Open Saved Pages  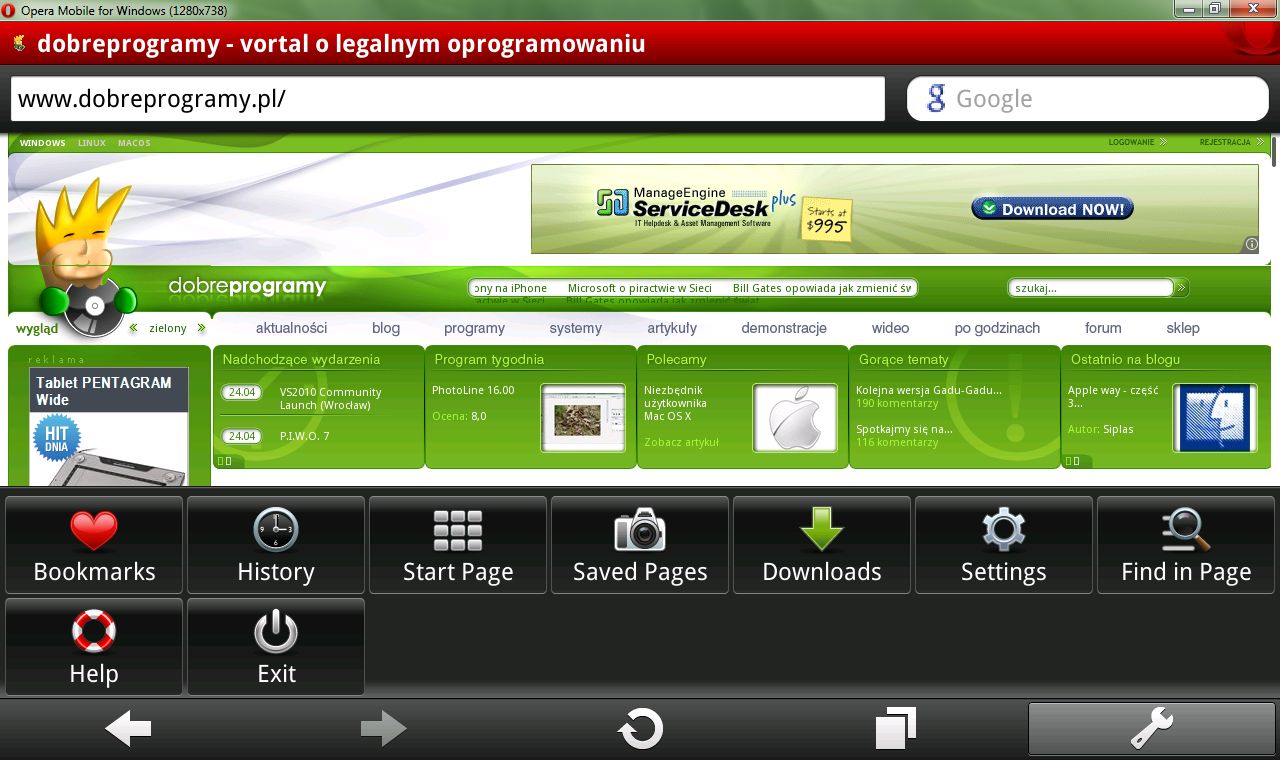point(640,545)
